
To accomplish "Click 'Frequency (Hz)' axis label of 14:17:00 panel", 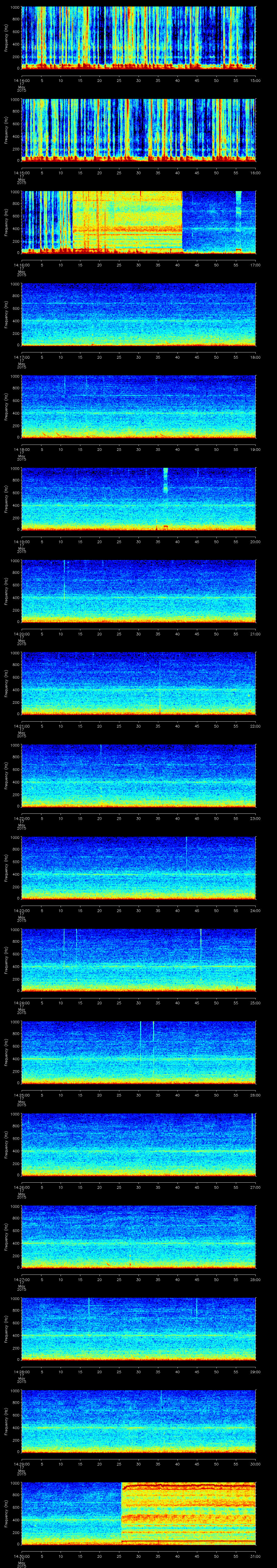I will tap(6, 314).
